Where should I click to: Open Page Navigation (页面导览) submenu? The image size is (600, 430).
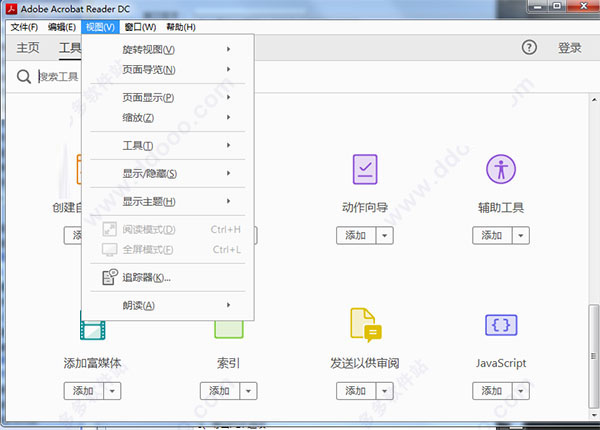tap(168, 70)
